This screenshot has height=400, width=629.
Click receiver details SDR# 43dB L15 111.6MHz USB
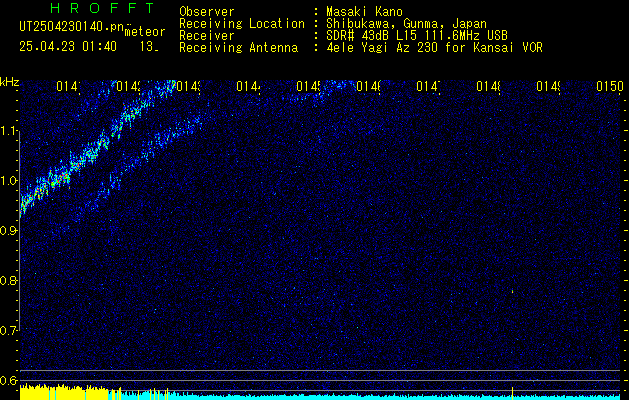click(x=417, y=36)
